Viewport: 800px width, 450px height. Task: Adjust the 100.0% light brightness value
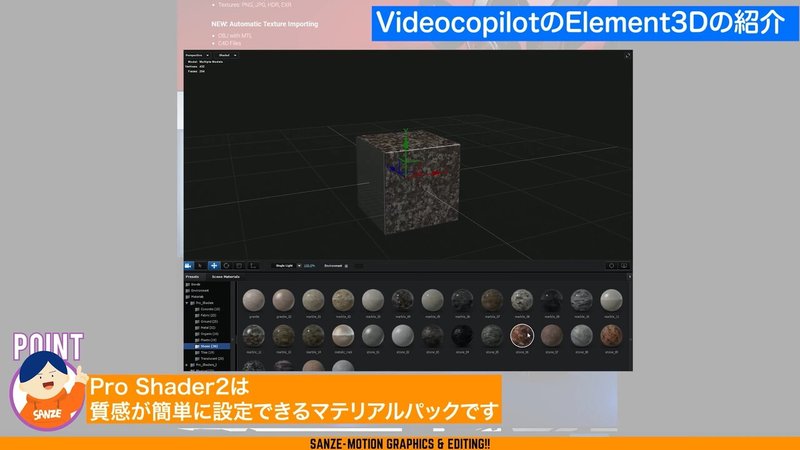tap(309, 266)
